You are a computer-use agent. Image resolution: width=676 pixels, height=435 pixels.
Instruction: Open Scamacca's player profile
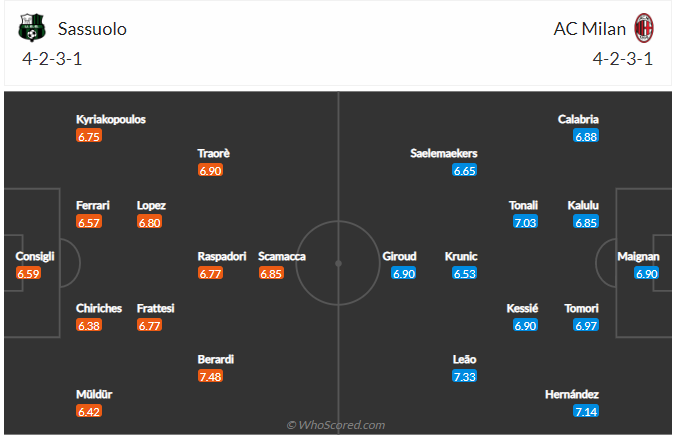tap(282, 256)
